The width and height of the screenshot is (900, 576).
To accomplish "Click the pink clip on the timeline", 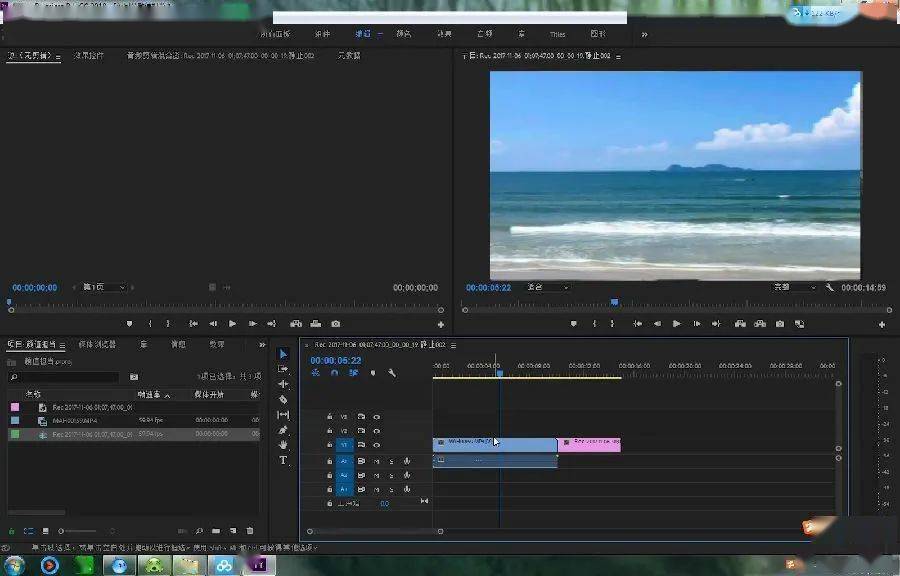I will (x=589, y=444).
